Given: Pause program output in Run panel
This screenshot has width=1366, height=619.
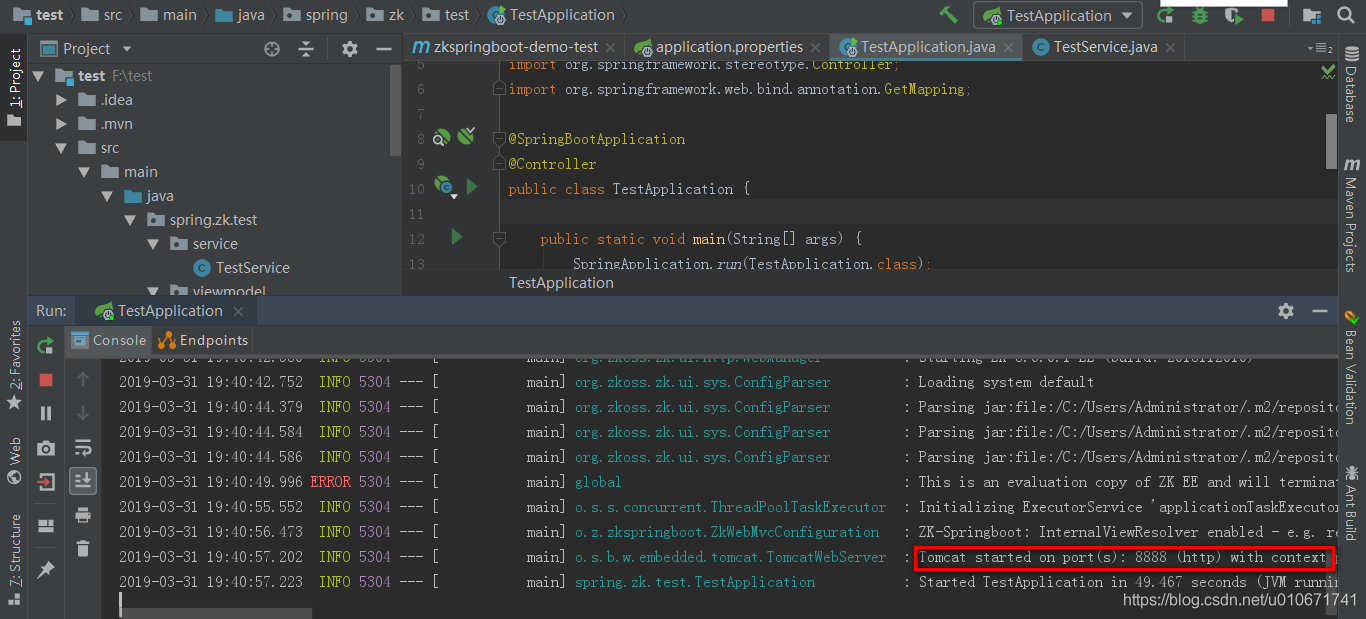Looking at the screenshot, I should click(46, 413).
